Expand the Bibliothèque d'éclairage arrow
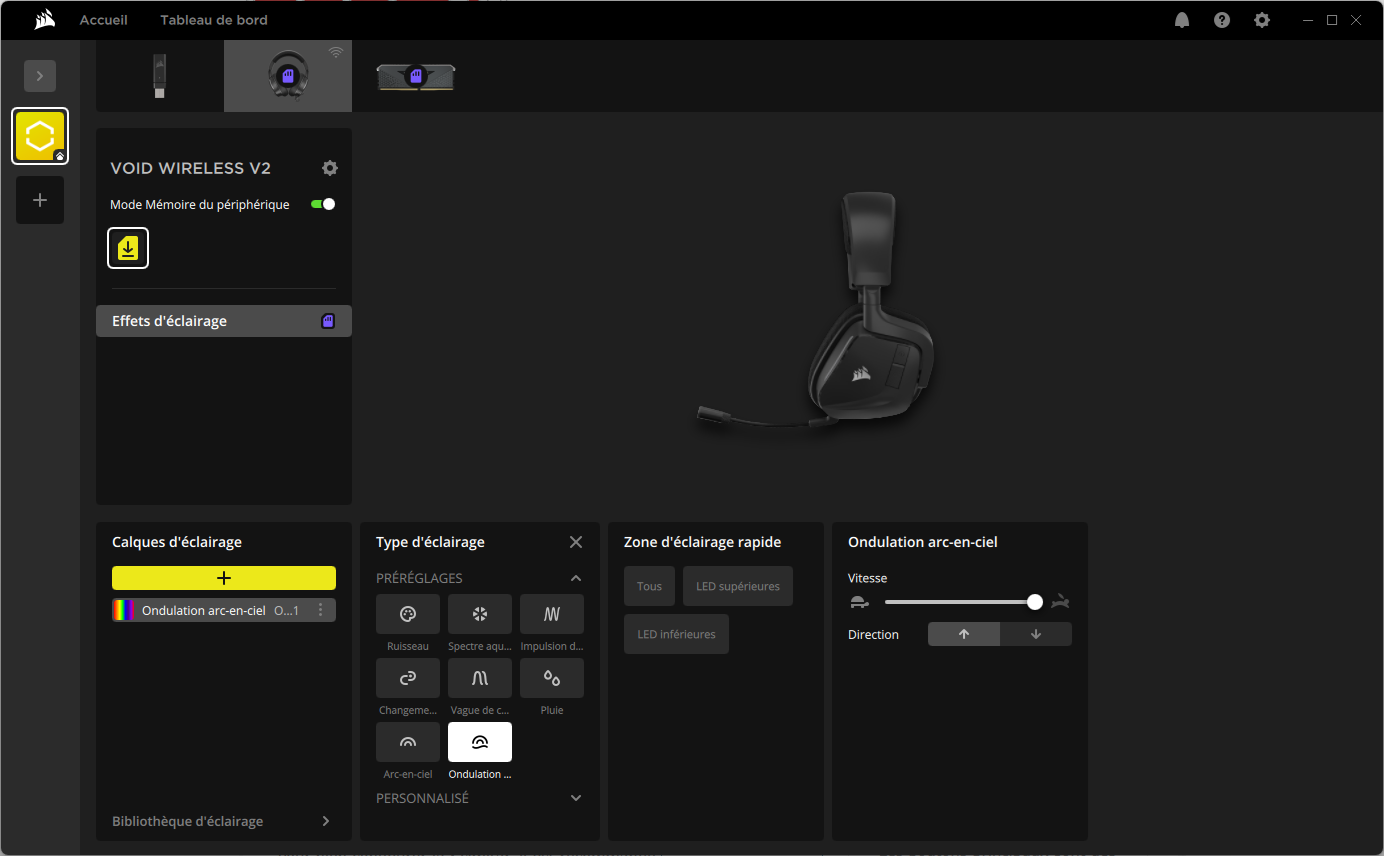 (x=326, y=821)
